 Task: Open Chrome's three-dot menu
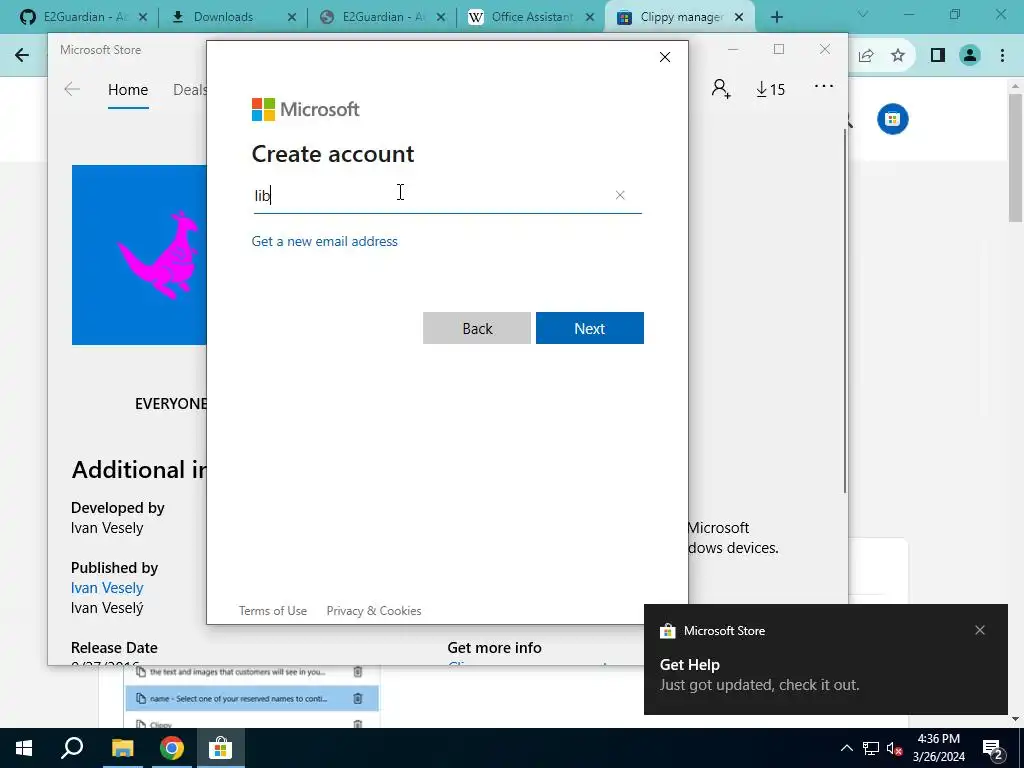pos(1002,56)
